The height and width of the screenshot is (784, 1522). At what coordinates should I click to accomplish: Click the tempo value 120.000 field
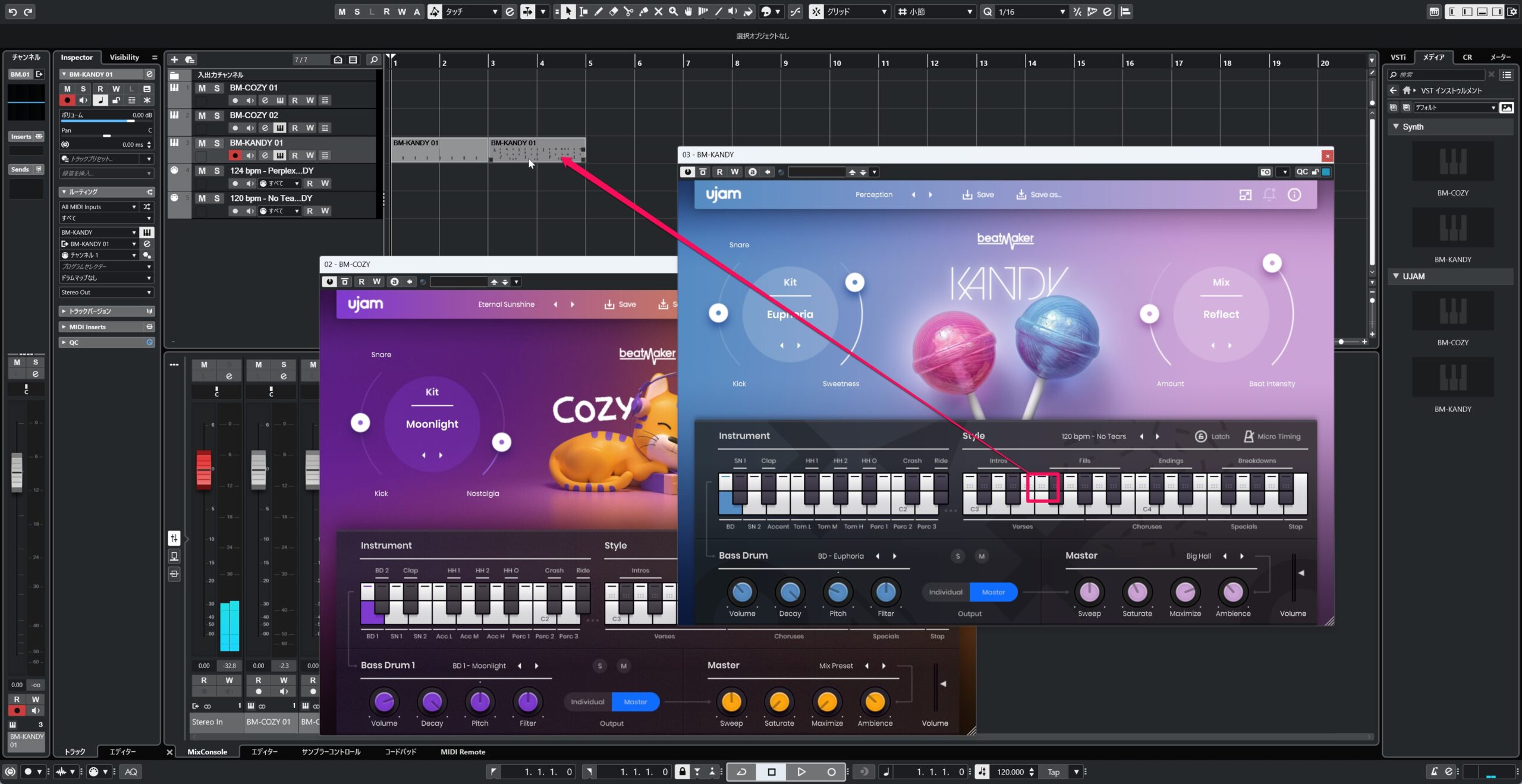coord(1010,772)
